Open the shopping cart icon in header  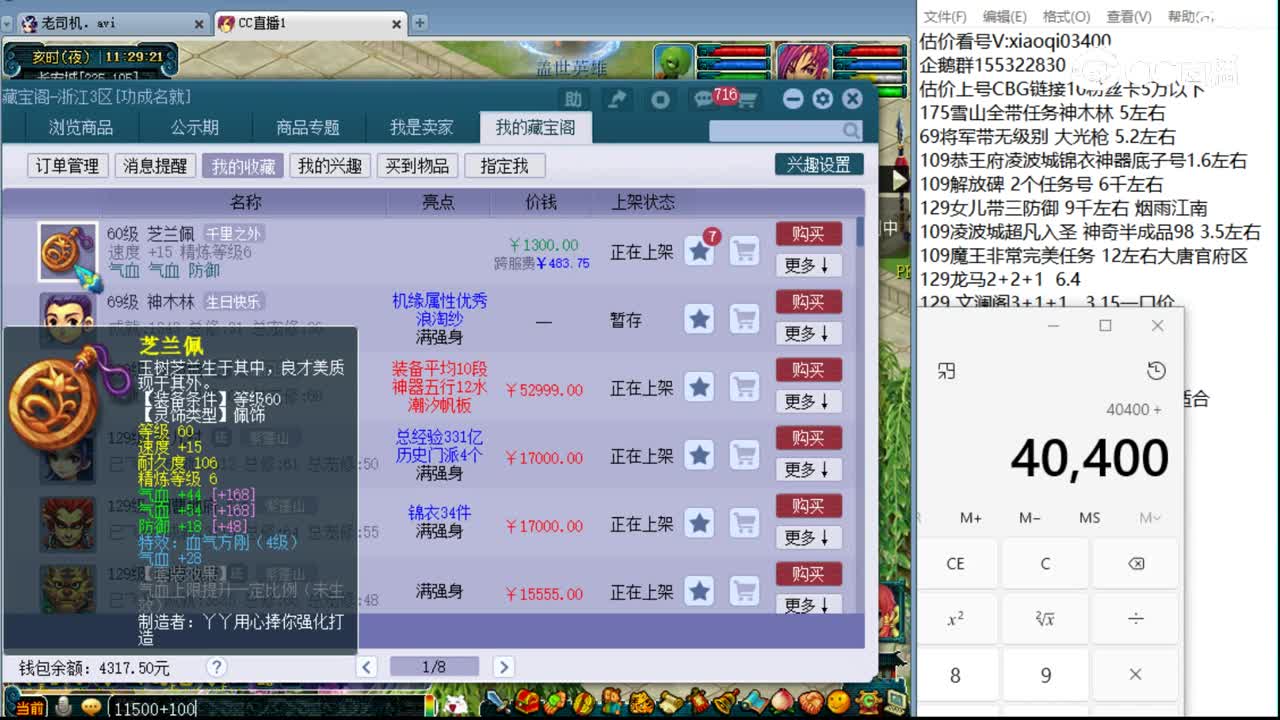pyautogui.click(x=747, y=99)
